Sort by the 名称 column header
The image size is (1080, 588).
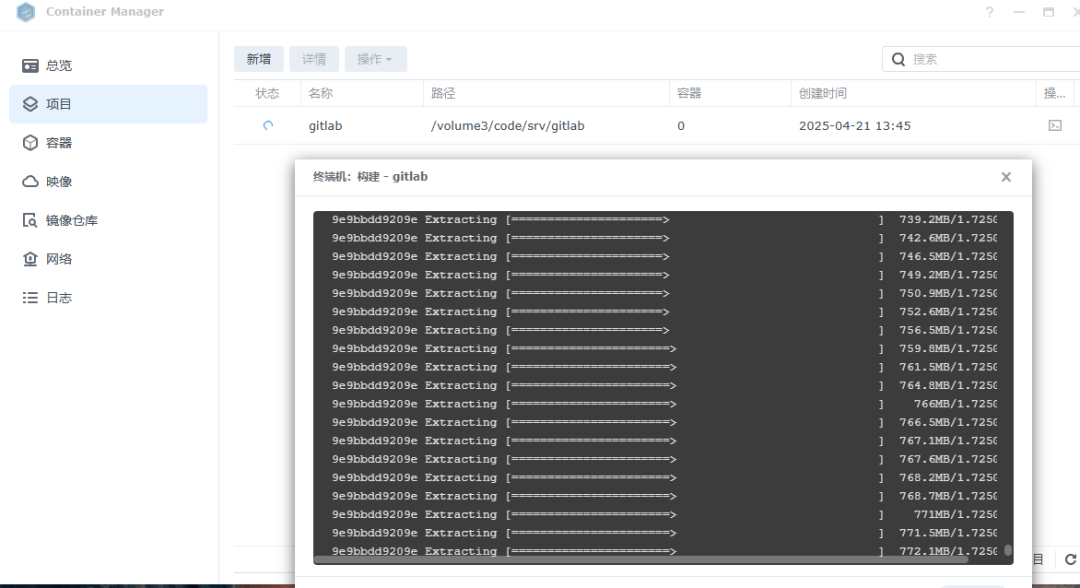tap(362, 93)
